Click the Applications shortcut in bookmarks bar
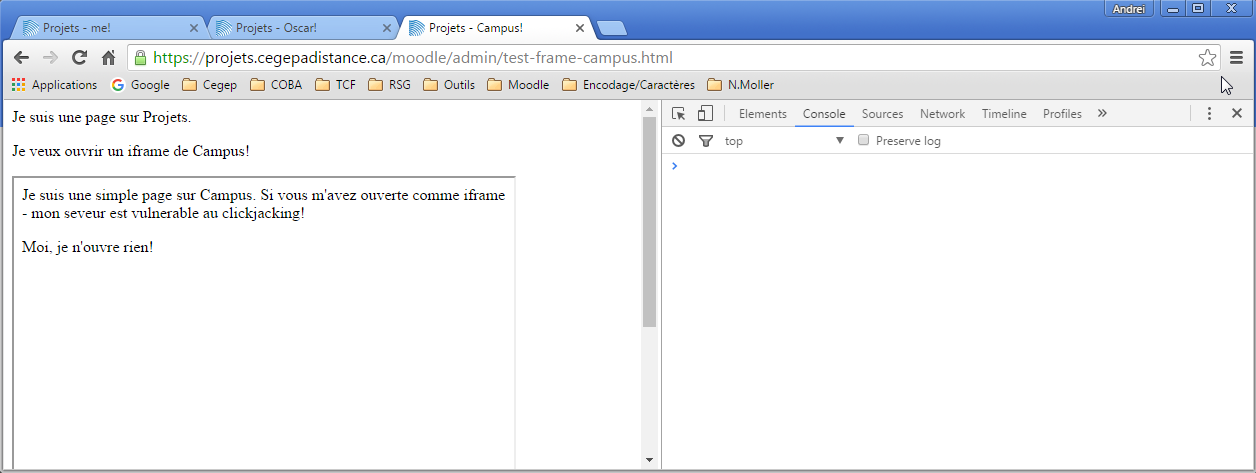The image size is (1256, 473). 55,85
